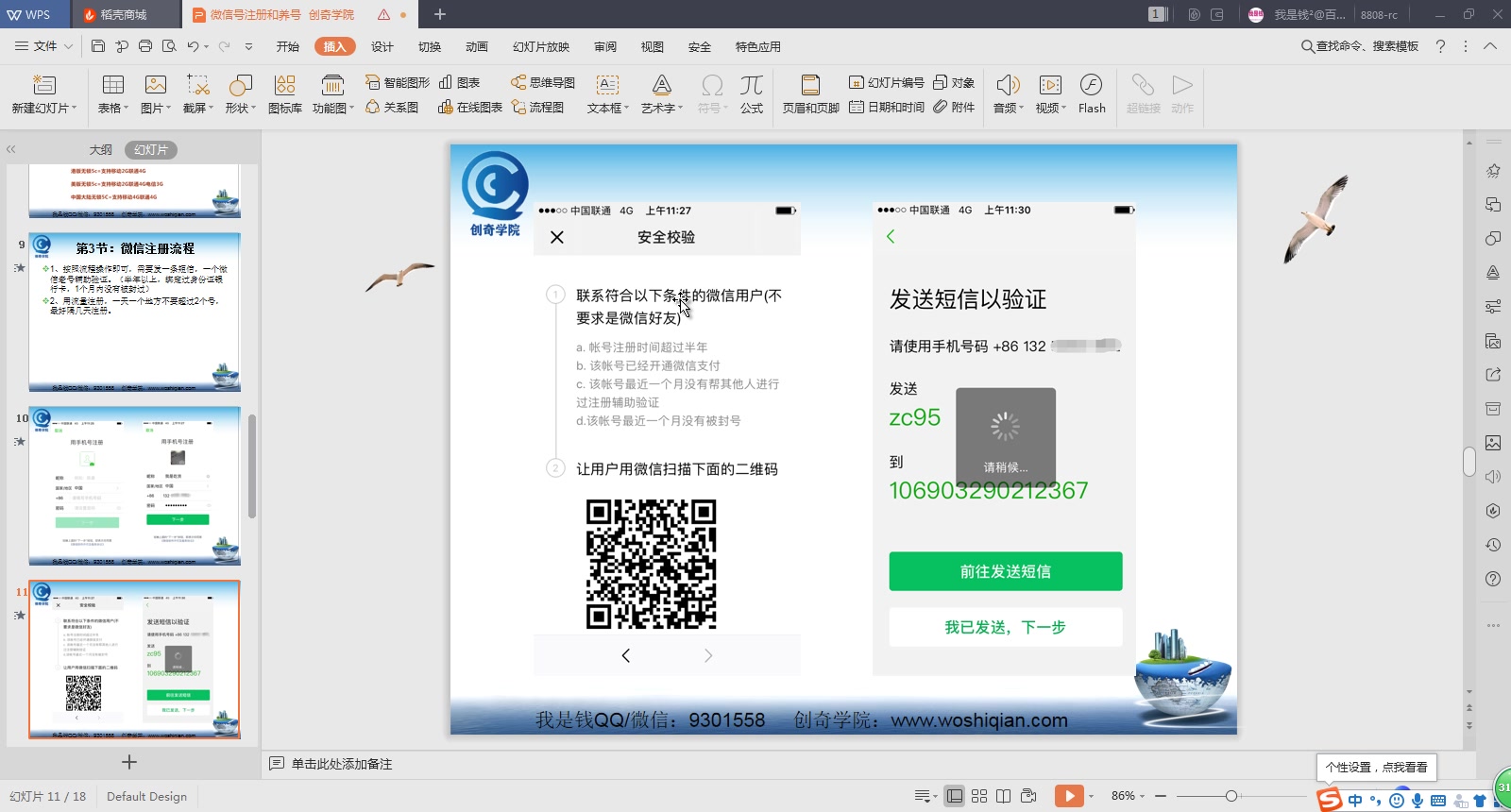Insert a relation diagram (关系图)

point(393,108)
